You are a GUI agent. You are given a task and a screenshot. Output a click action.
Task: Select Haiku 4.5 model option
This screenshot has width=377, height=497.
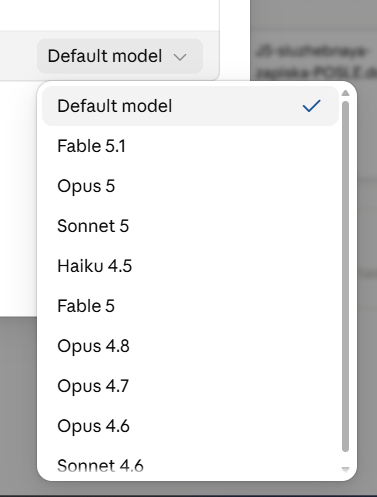pos(190,266)
